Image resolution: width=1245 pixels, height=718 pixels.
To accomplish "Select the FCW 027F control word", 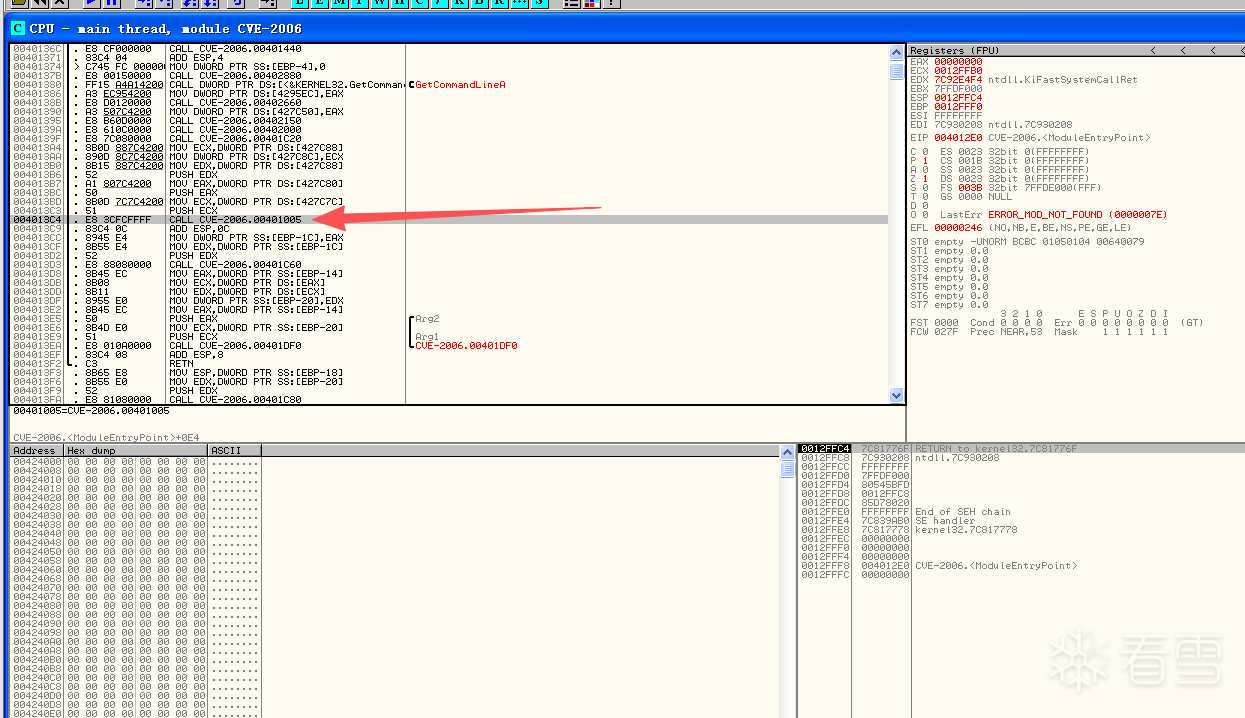I will 934,332.
